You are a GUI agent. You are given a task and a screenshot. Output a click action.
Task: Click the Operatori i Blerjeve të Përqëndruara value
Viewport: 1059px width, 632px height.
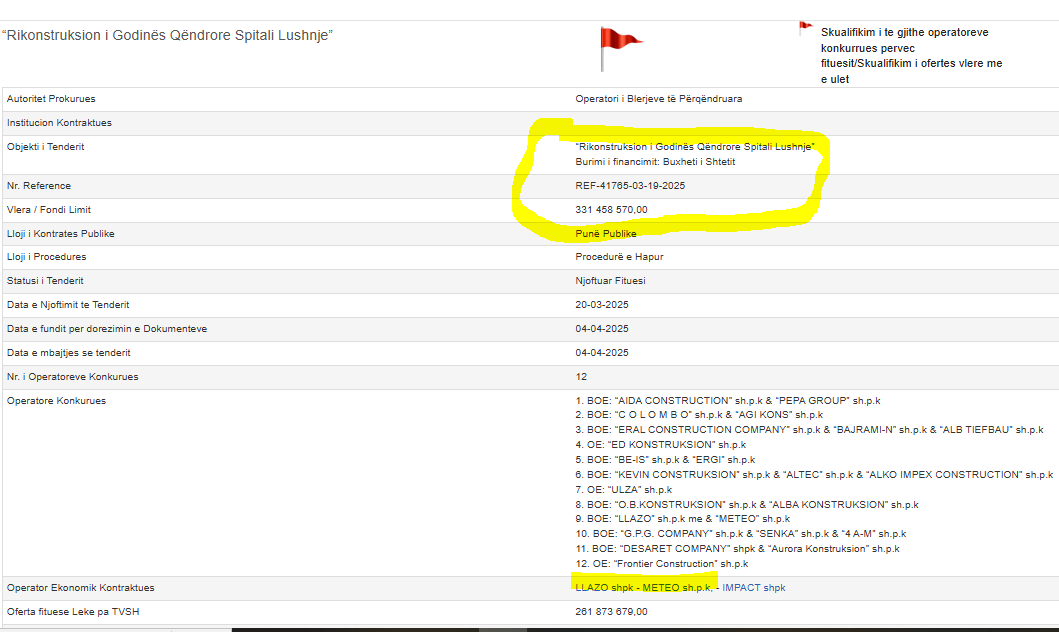658,99
